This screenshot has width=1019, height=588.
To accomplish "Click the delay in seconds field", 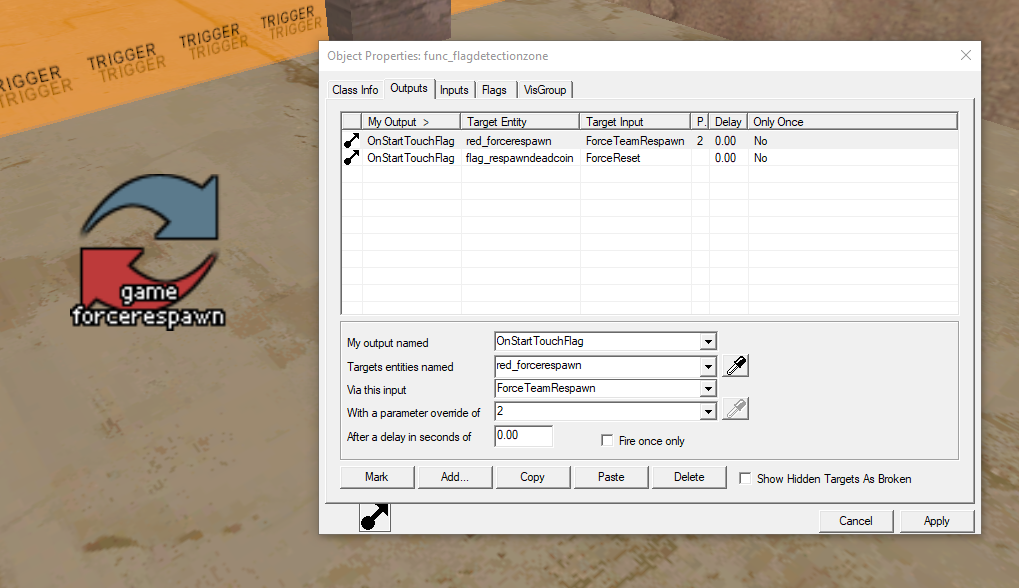I will tap(524, 435).
